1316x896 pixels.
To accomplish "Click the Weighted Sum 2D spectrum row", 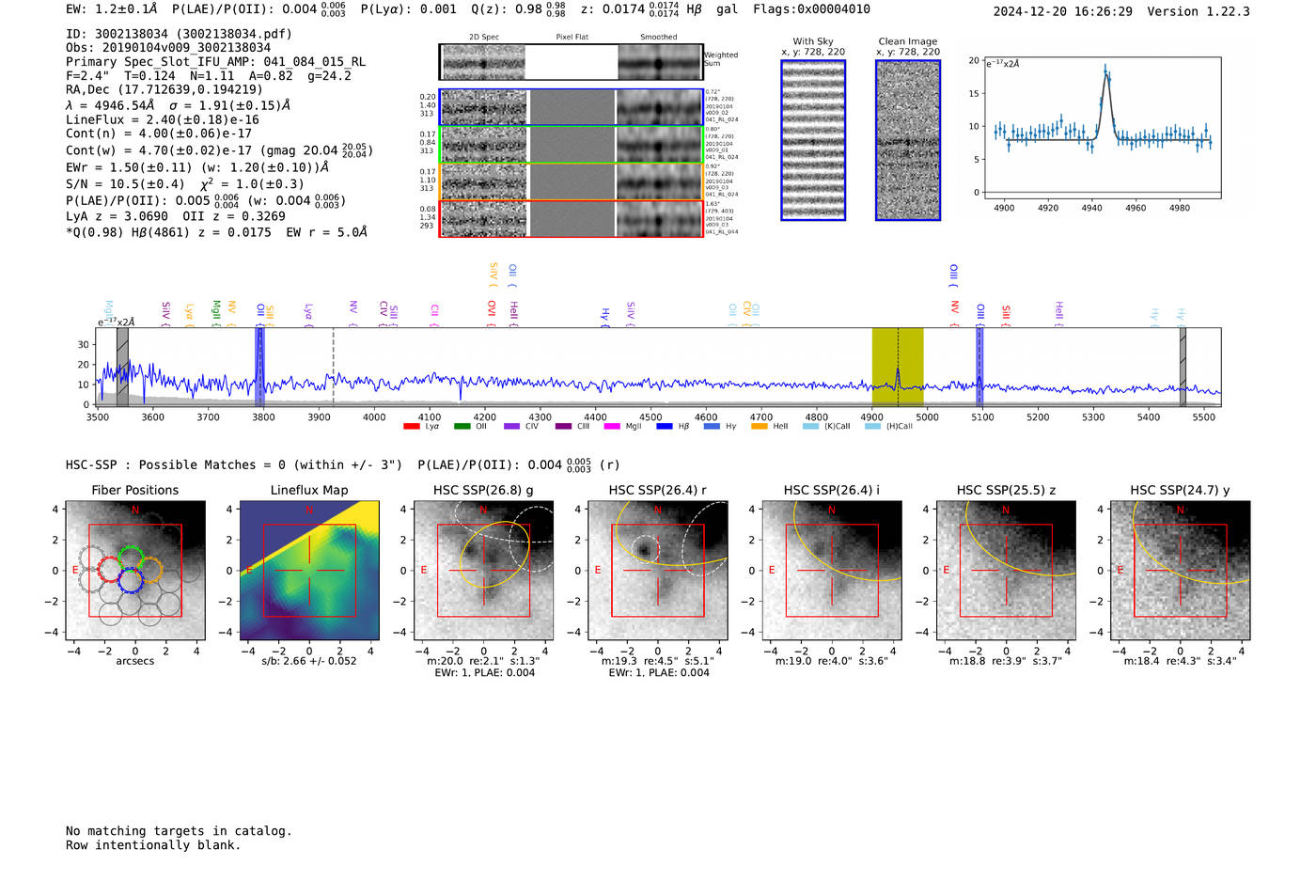I will tap(572, 62).
